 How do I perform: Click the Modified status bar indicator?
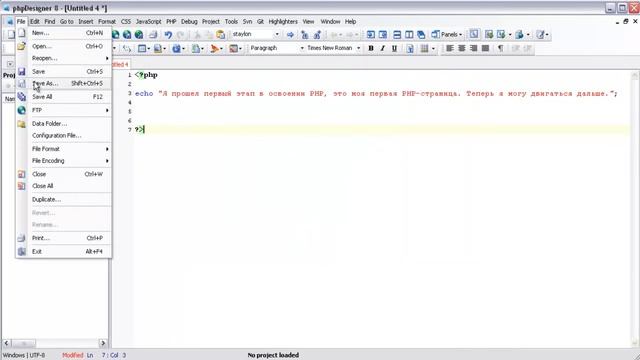tap(72, 355)
